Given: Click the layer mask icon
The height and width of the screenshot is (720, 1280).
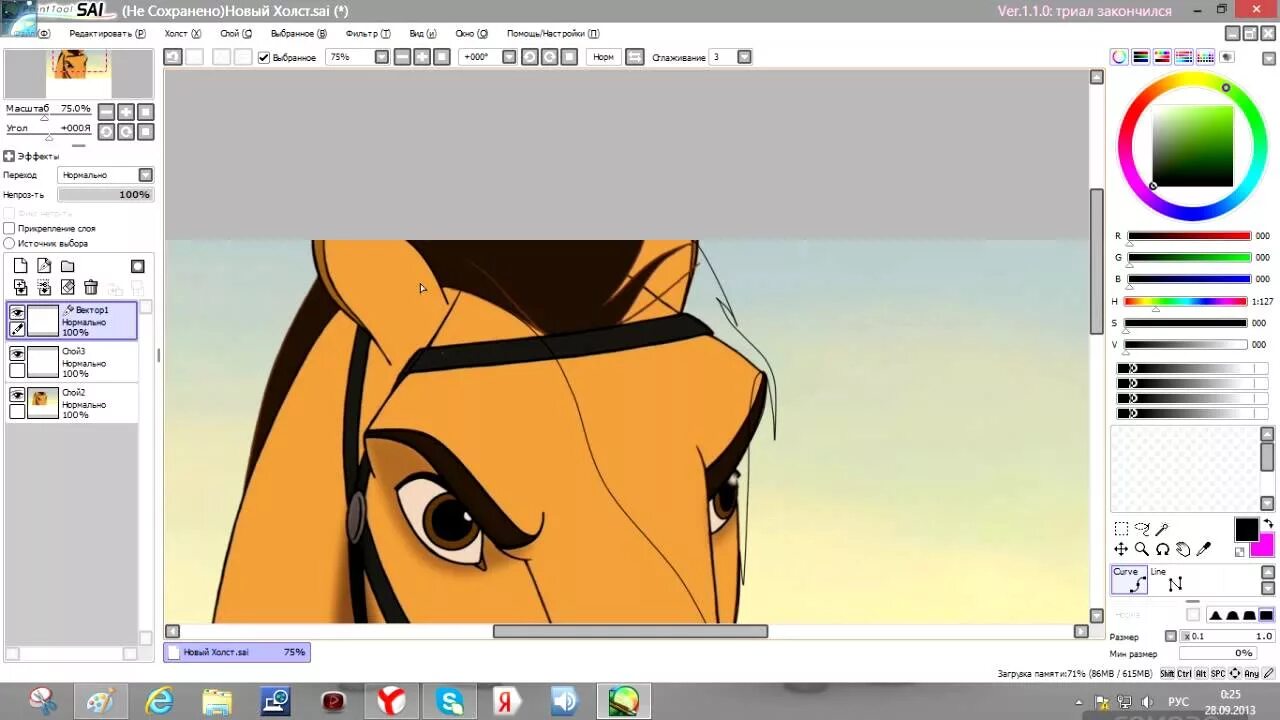Looking at the screenshot, I should click(138, 266).
